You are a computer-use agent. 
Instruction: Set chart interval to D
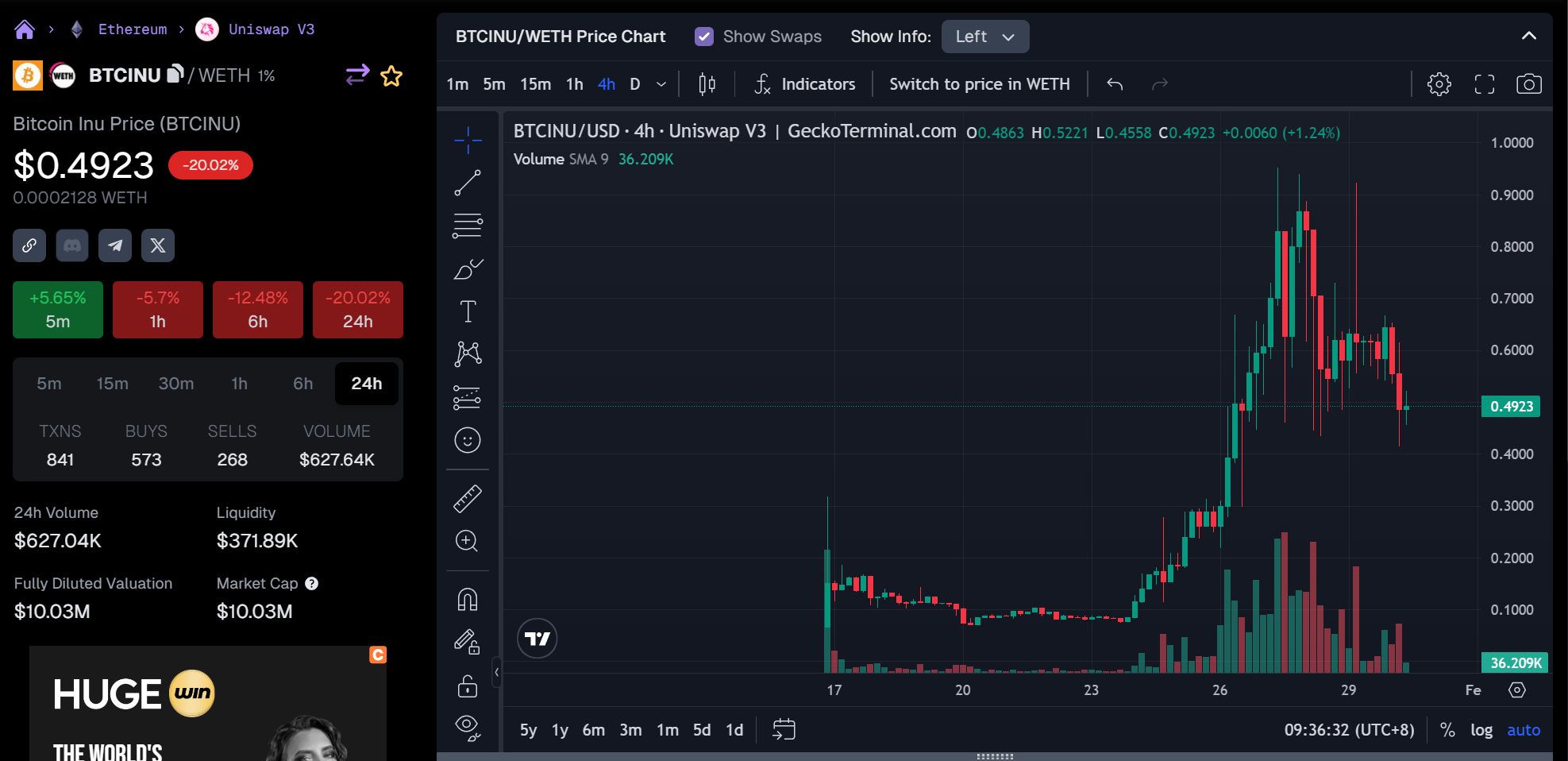tap(635, 84)
